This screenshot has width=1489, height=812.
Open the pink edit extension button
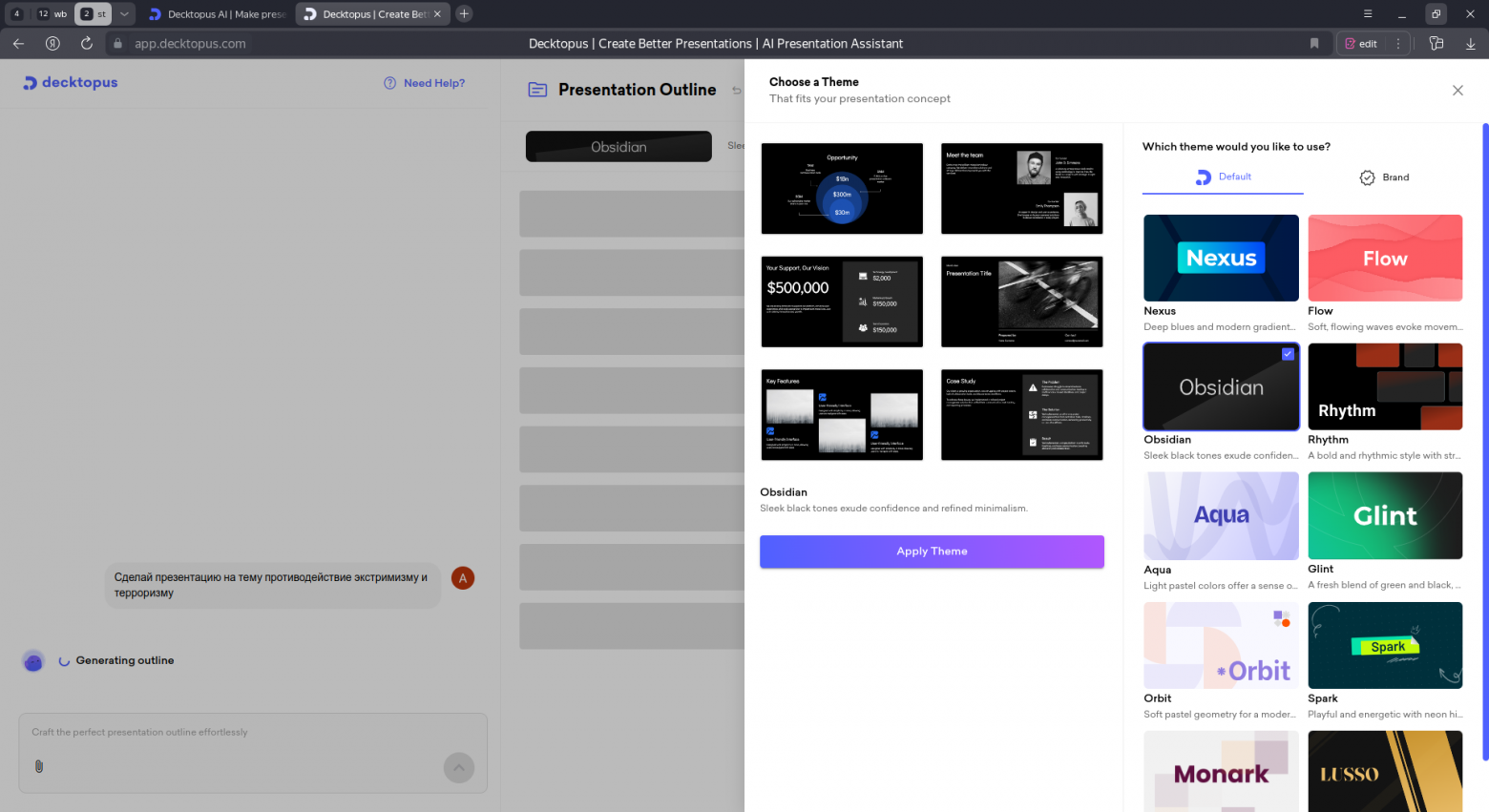tap(1361, 43)
